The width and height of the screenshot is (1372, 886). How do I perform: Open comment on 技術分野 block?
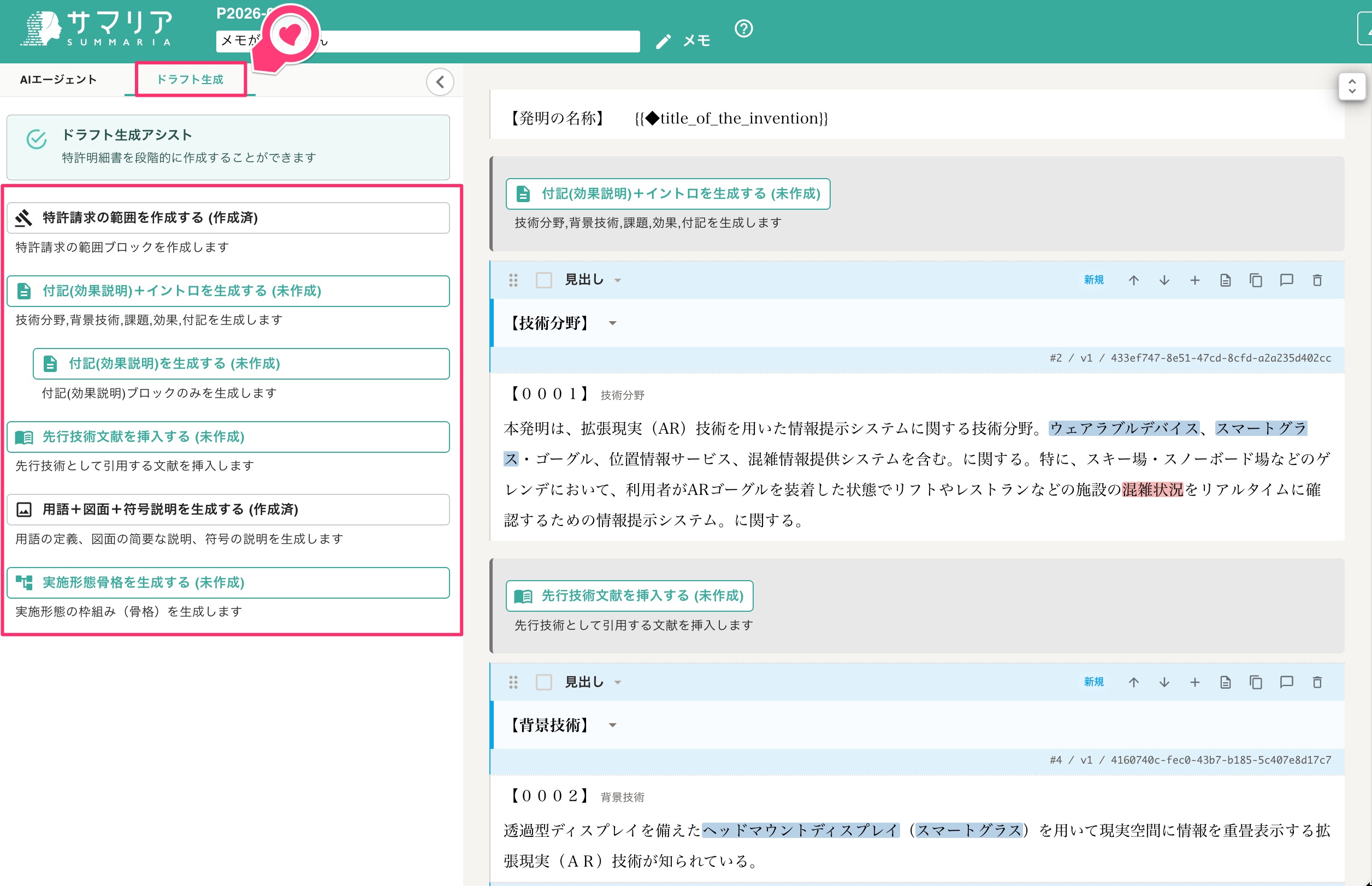pyautogui.click(x=1286, y=280)
